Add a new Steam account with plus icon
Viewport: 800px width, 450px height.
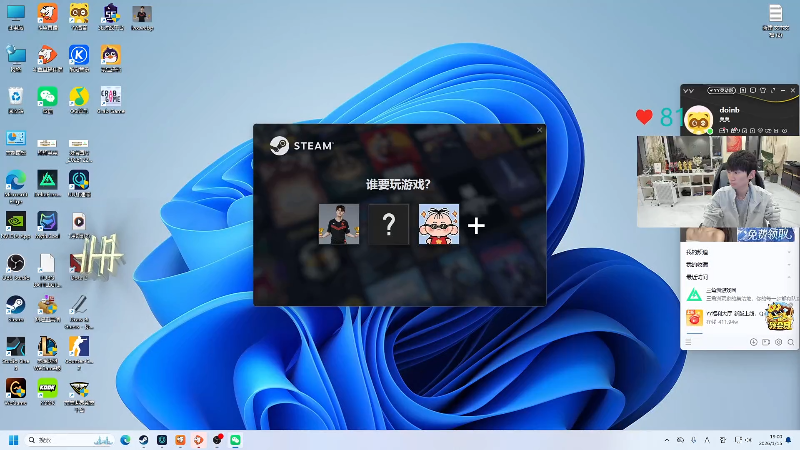(x=476, y=226)
